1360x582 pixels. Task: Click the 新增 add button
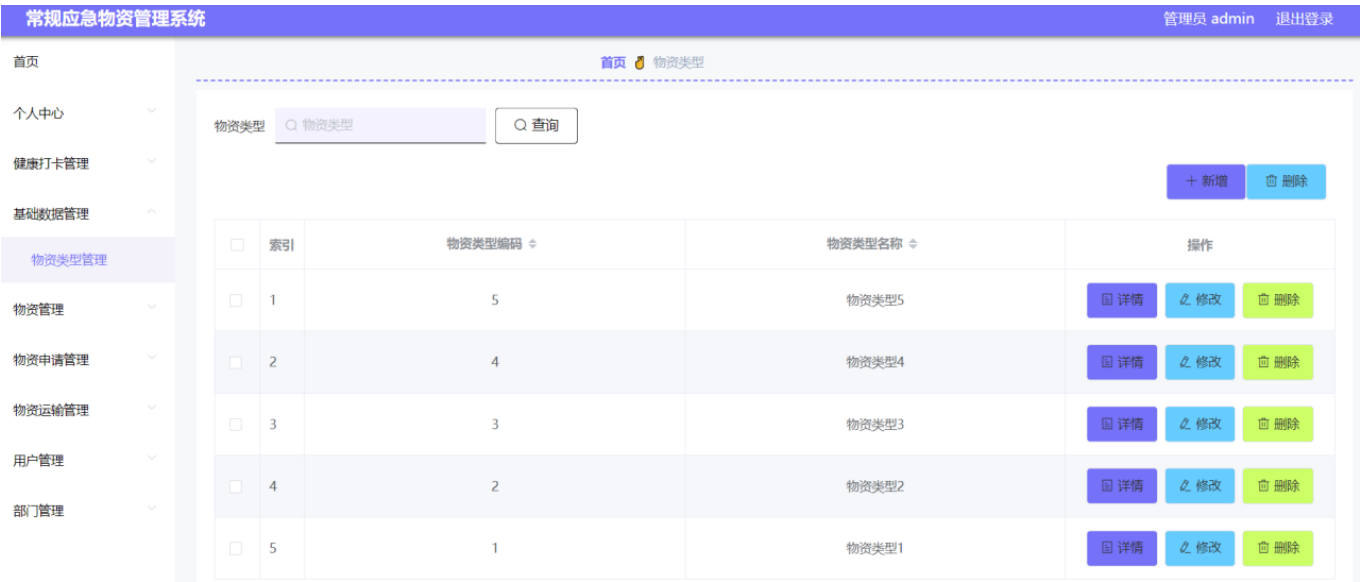1206,181
